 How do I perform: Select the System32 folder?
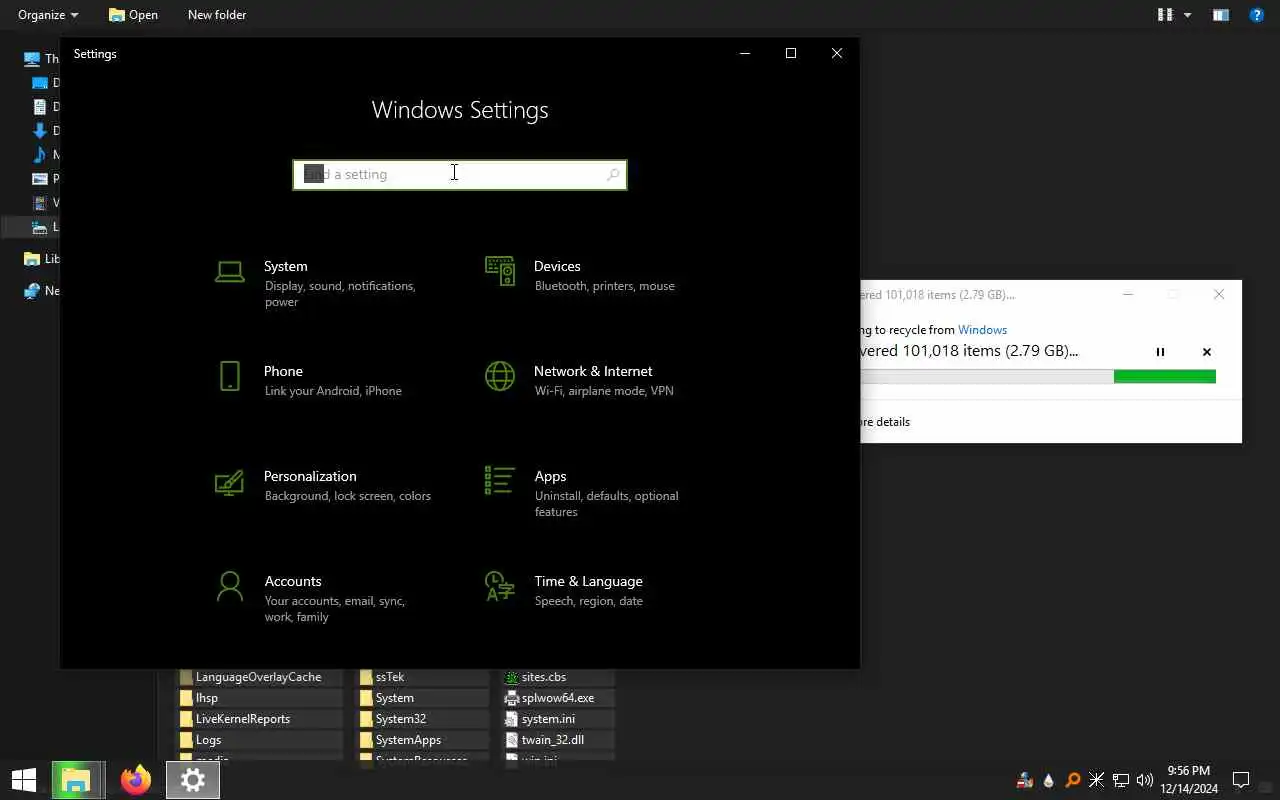tap(392, 719)
